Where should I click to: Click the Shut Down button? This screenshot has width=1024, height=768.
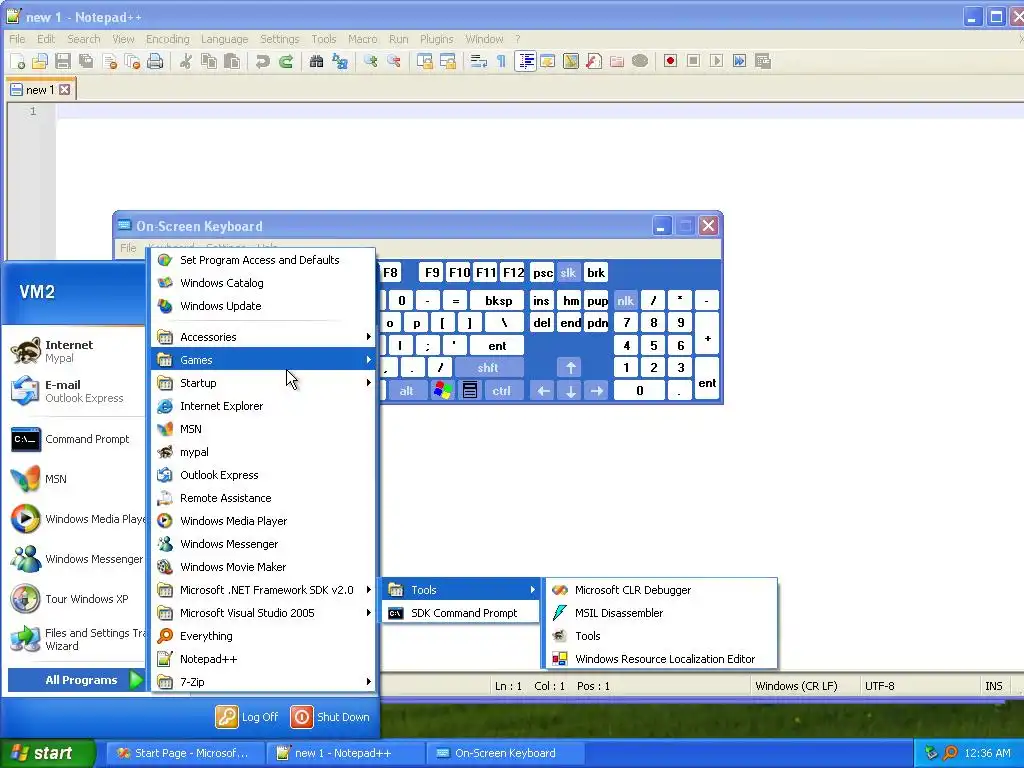point(330,716)
